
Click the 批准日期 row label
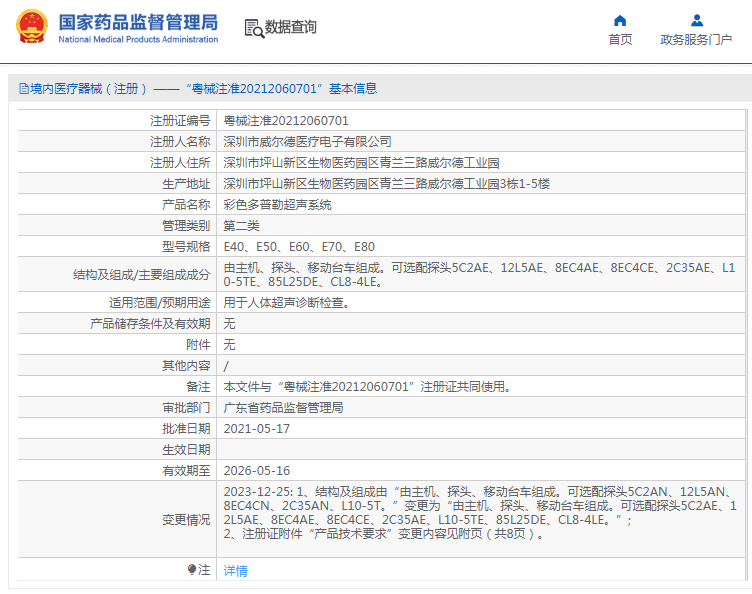[x=186, y=429]
